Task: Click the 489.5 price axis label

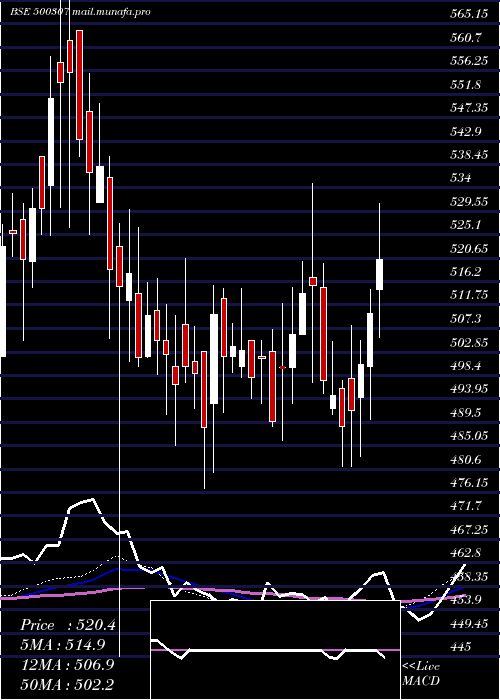Action: pyautogui.click(x=465, y=413)
